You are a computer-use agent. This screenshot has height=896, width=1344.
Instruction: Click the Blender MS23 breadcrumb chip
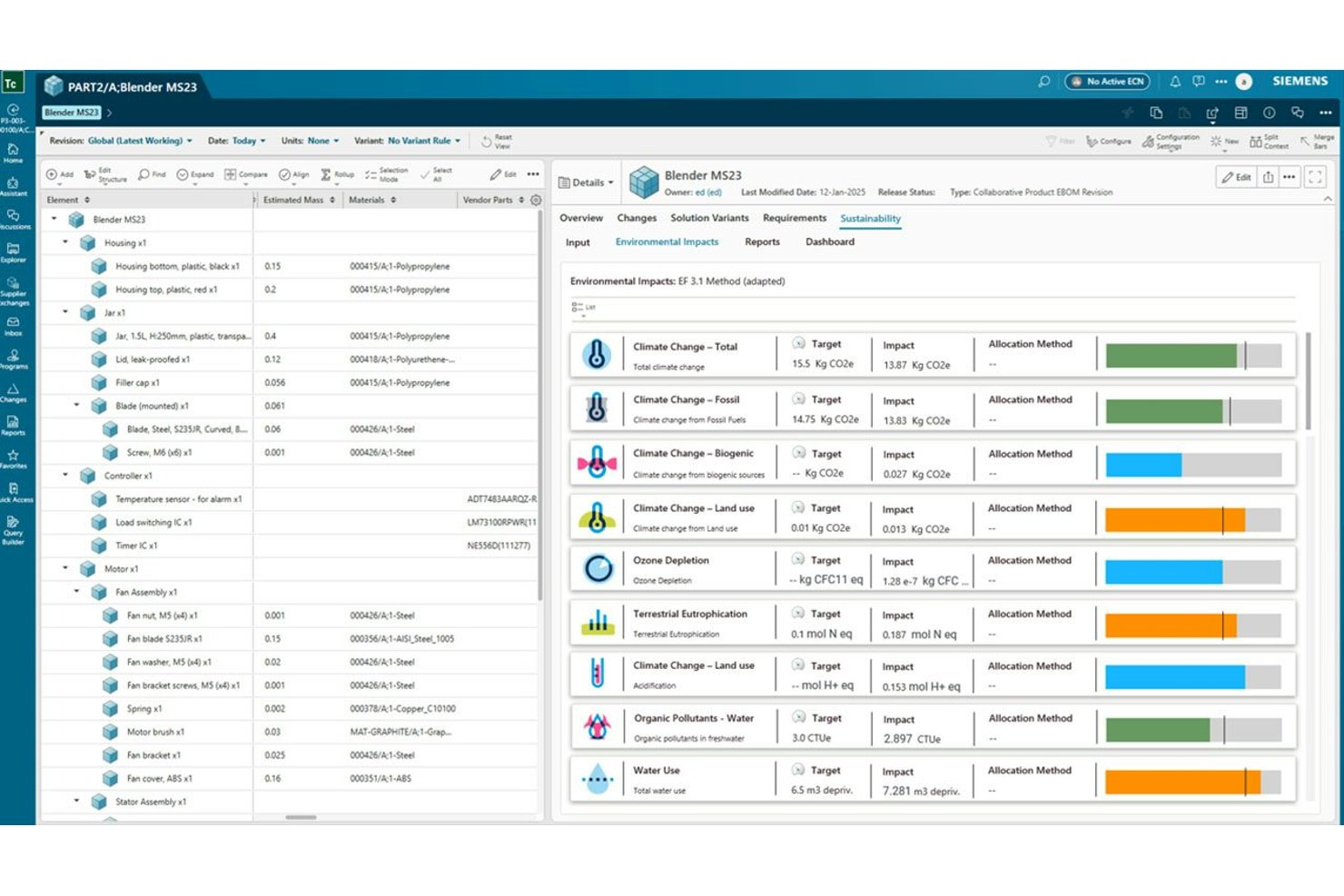(71, 113)
